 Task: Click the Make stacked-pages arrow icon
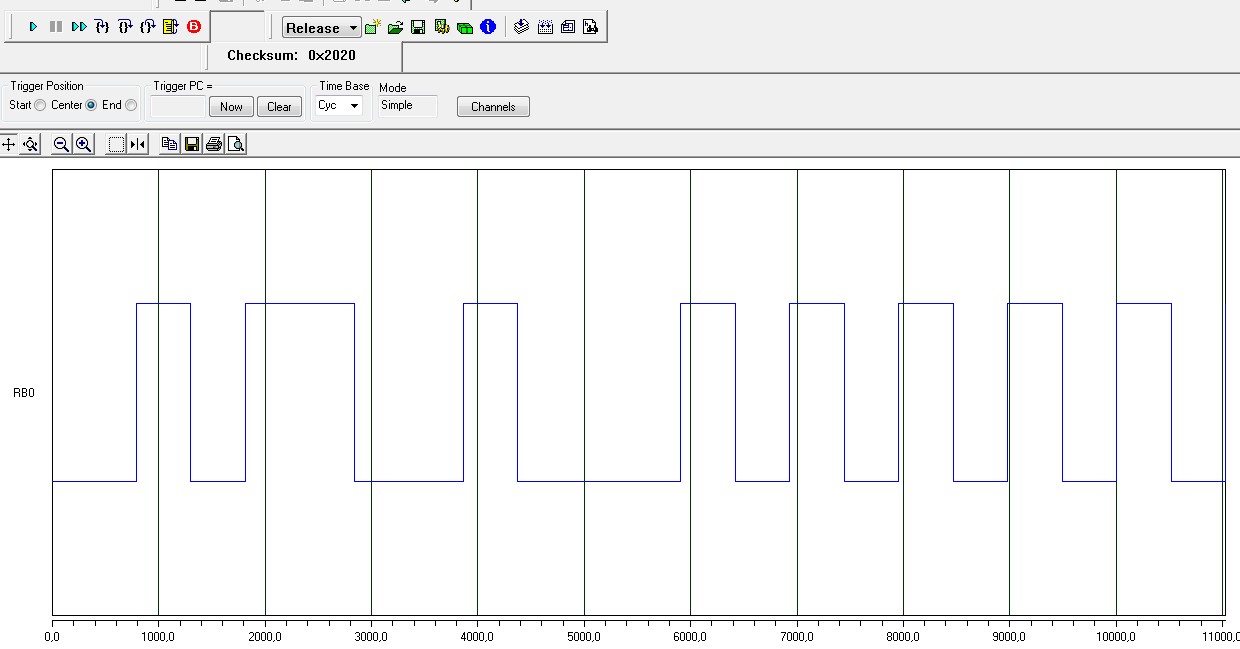(521, 27)
